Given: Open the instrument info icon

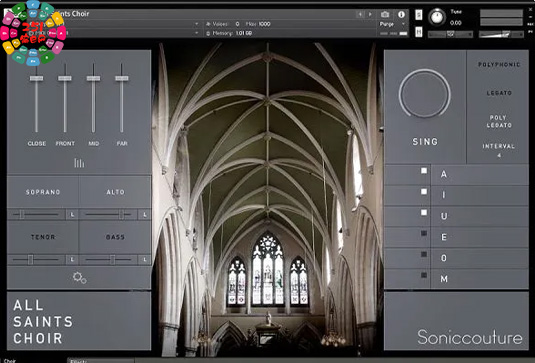Looking at the screenshot, I should [x=401, y=14].
